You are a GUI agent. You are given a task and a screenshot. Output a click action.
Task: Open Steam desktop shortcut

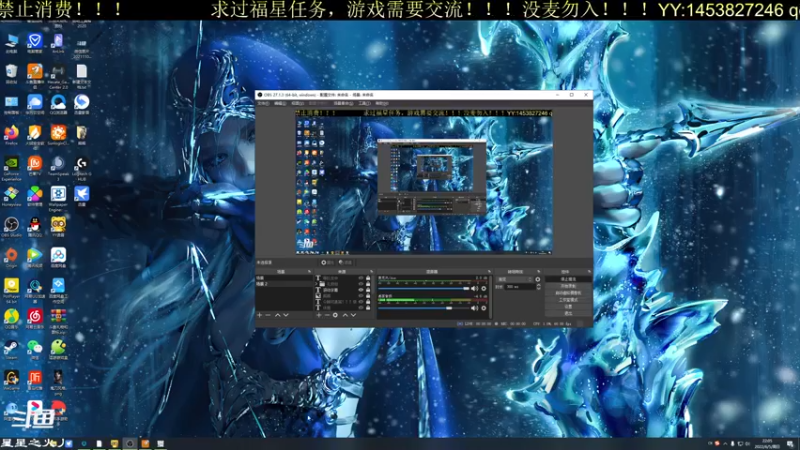(x=11, y=348)
